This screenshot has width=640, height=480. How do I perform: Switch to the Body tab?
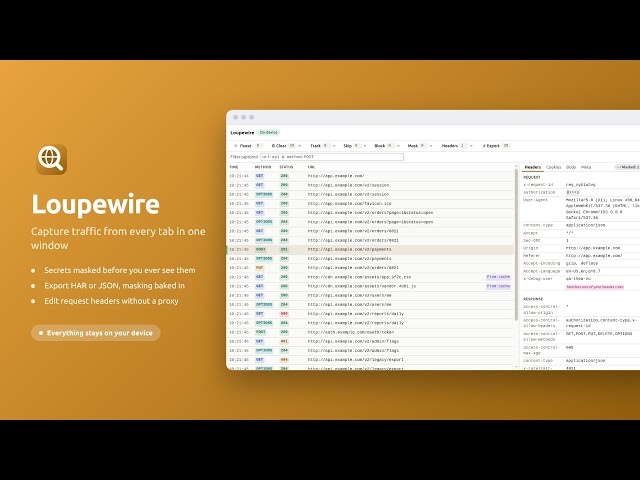coord(571,167)
